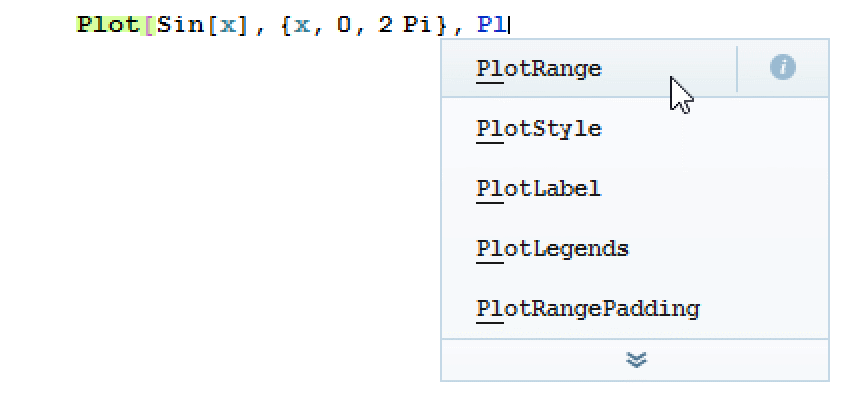Click the empty notebook area below the code
Viewport: 861px width, 396px height.
[220, 220]
